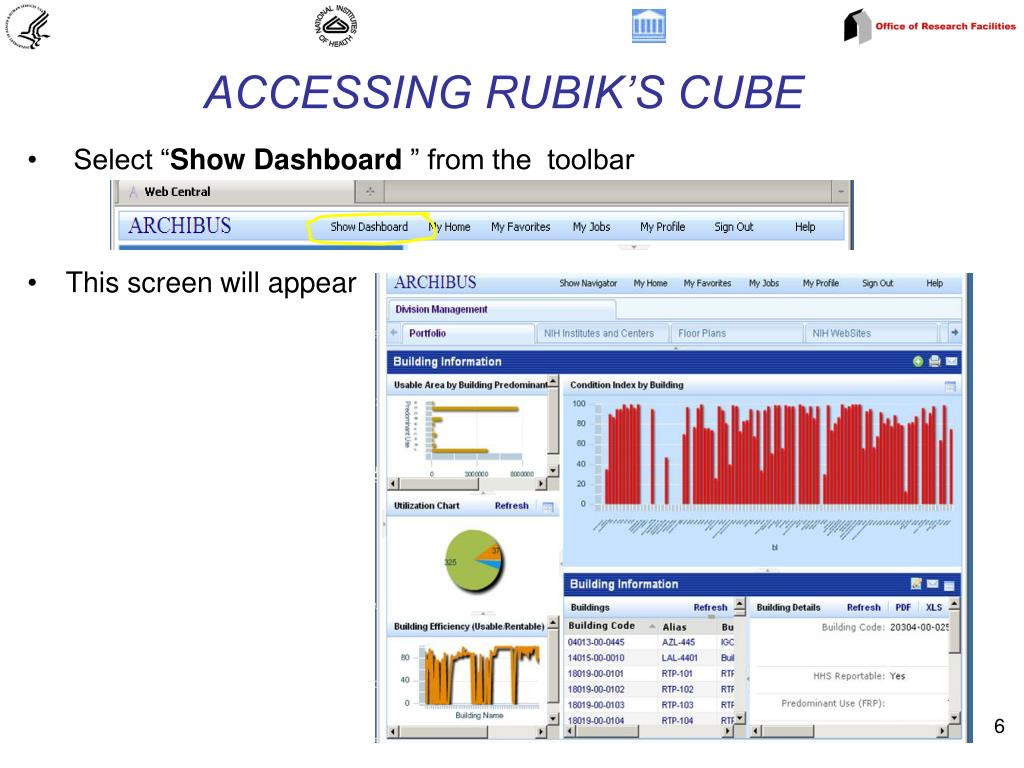Open Help in the dashboard toolbar
The width and height of the screenshot is (1024, 768).
point(934,283)
